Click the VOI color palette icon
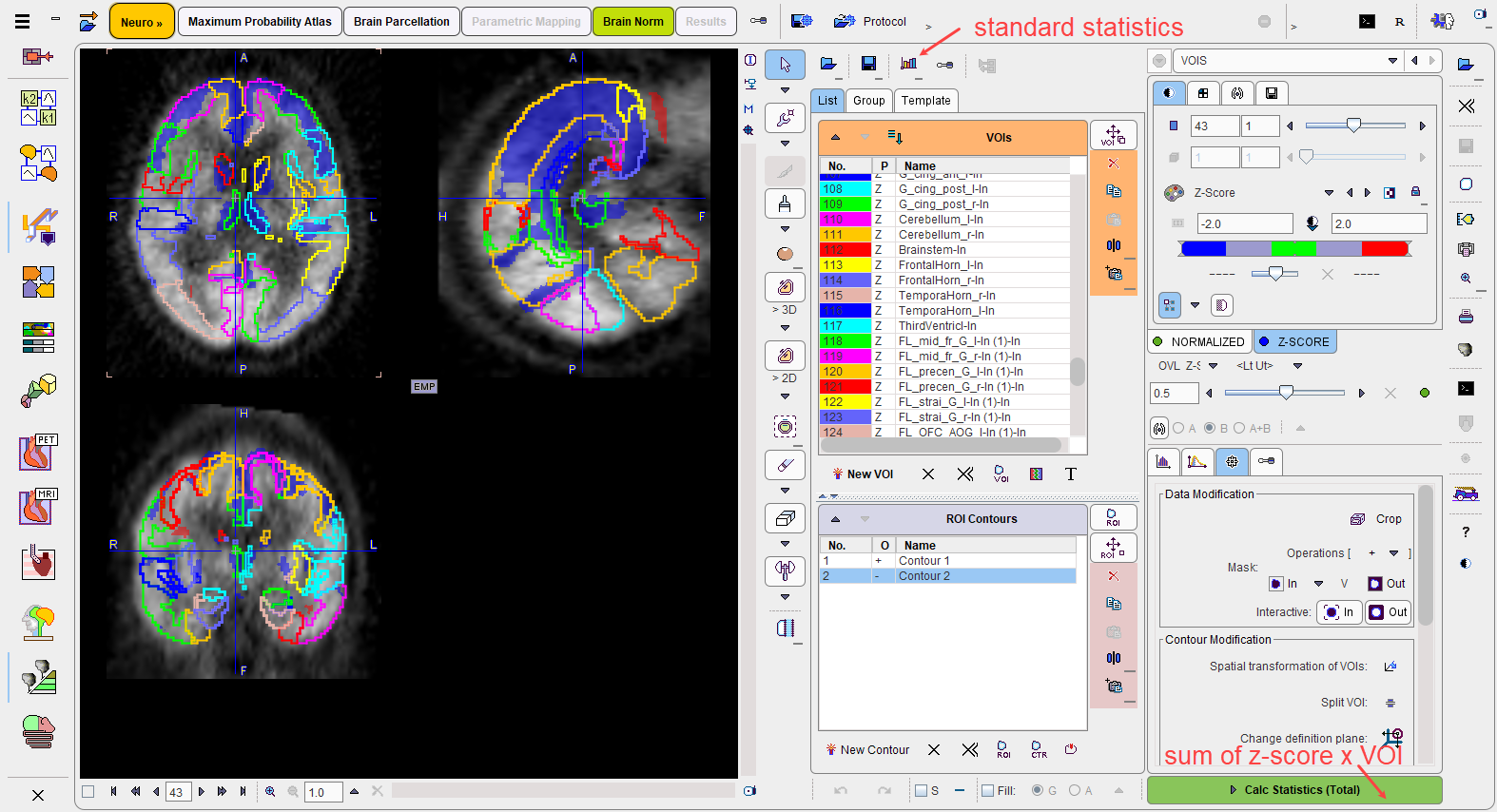 coord(1037,474)
